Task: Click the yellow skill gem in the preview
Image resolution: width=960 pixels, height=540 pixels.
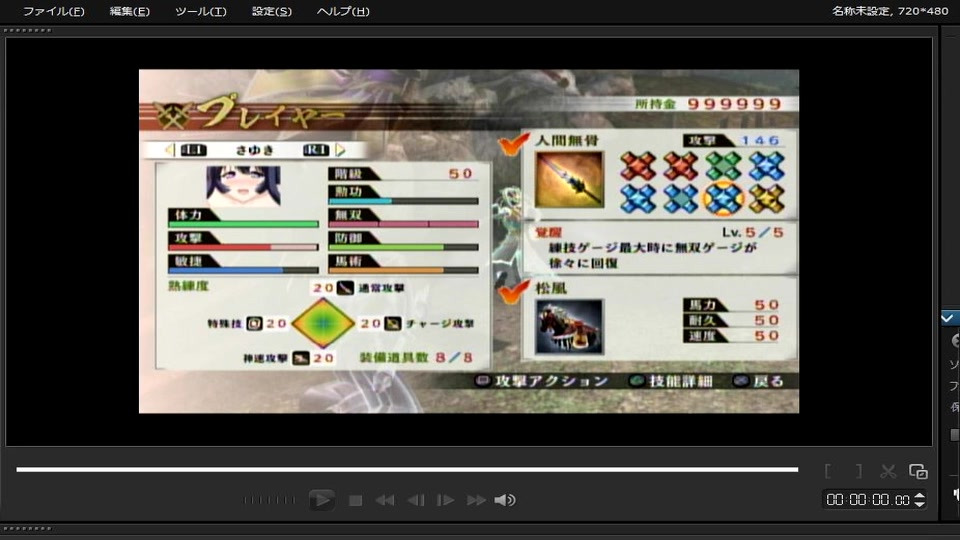Action: coord(766,198)
